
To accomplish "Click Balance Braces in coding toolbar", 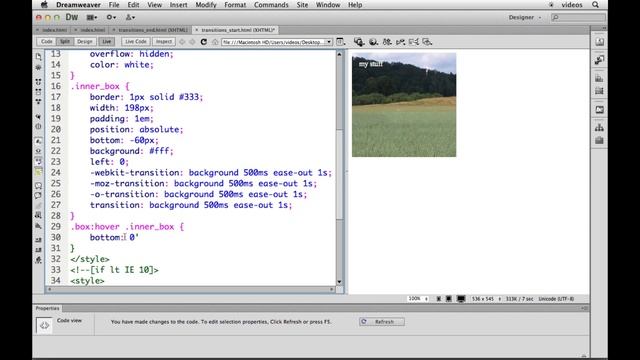I will tap(38, 127).
